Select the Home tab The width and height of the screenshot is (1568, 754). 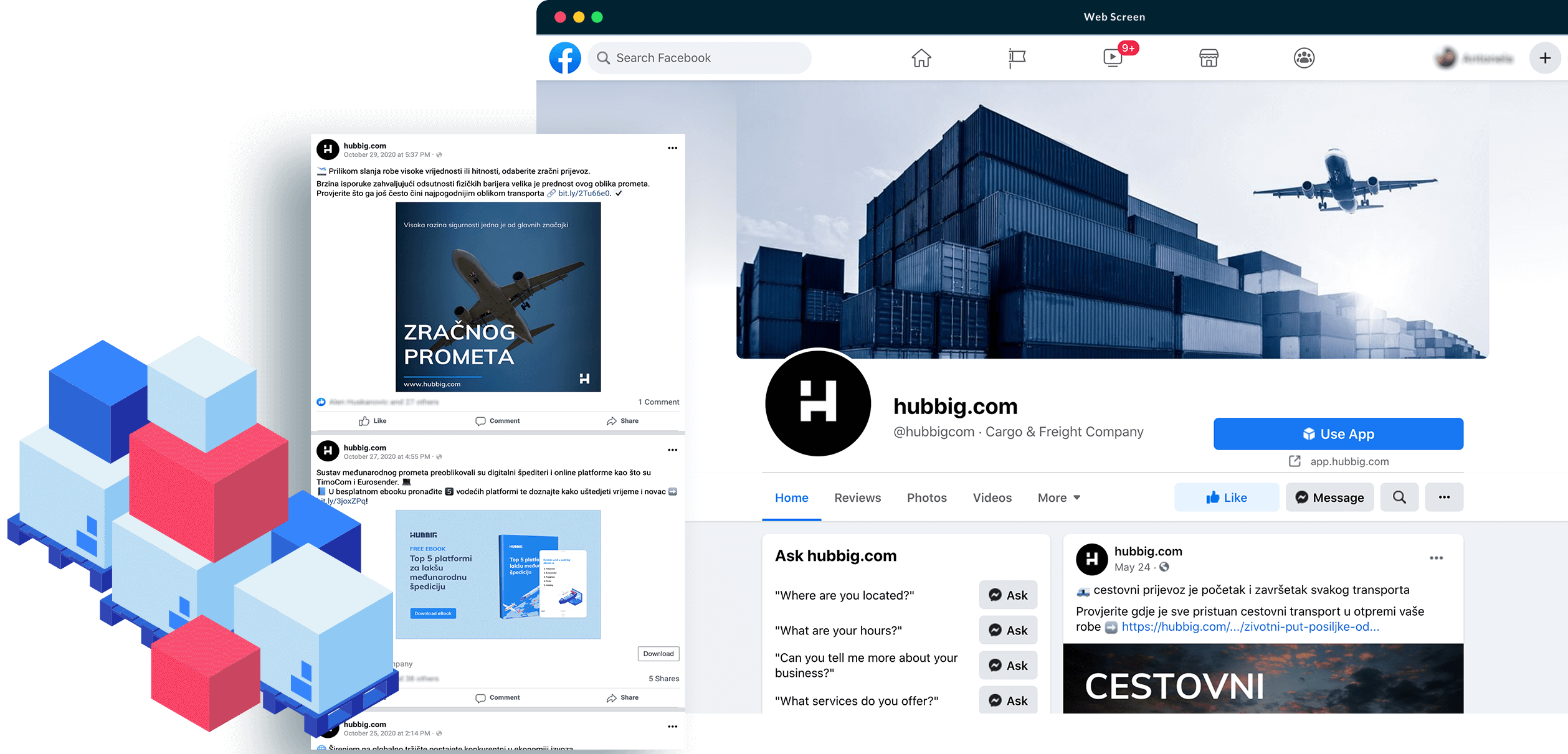792,497
